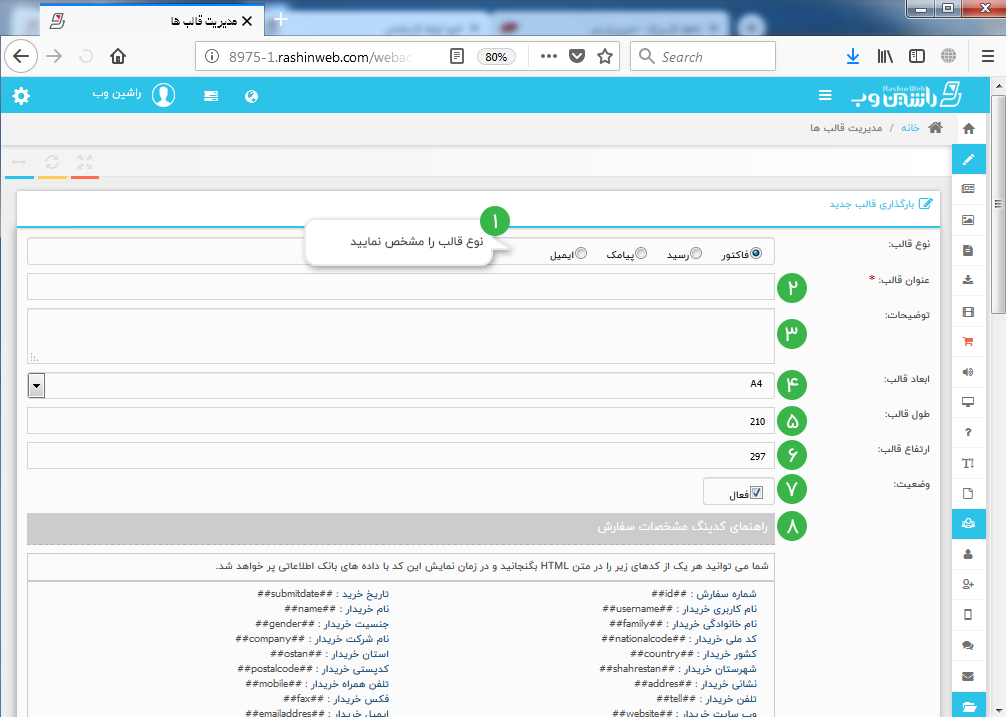Click the بارگذاری قالب جدید panel title
The height and width of the screenshot is (717, 1006).
point(872,204)
